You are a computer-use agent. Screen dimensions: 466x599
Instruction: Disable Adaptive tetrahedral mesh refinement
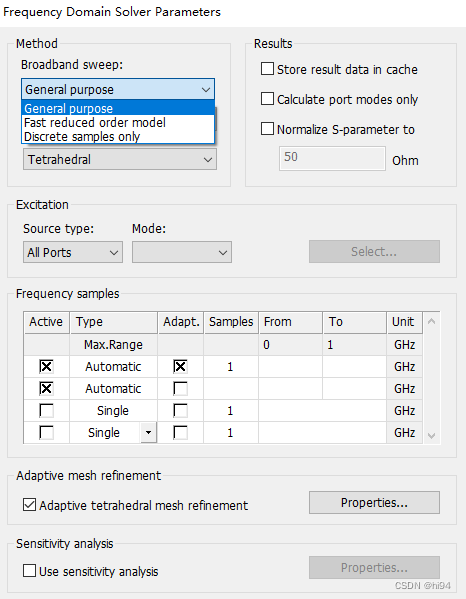coord(29,505)
